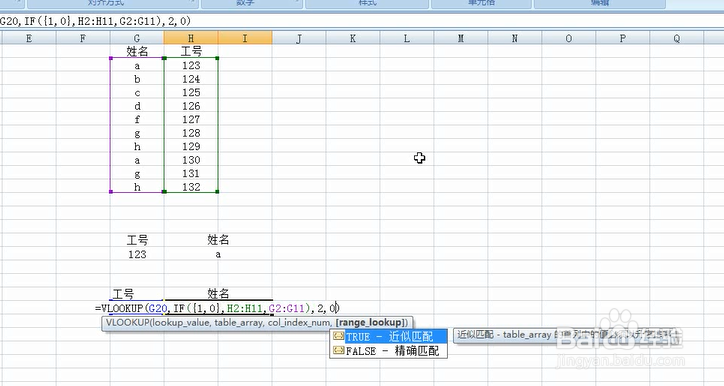Select column F header
724x386 pixels.
point(83,38)
